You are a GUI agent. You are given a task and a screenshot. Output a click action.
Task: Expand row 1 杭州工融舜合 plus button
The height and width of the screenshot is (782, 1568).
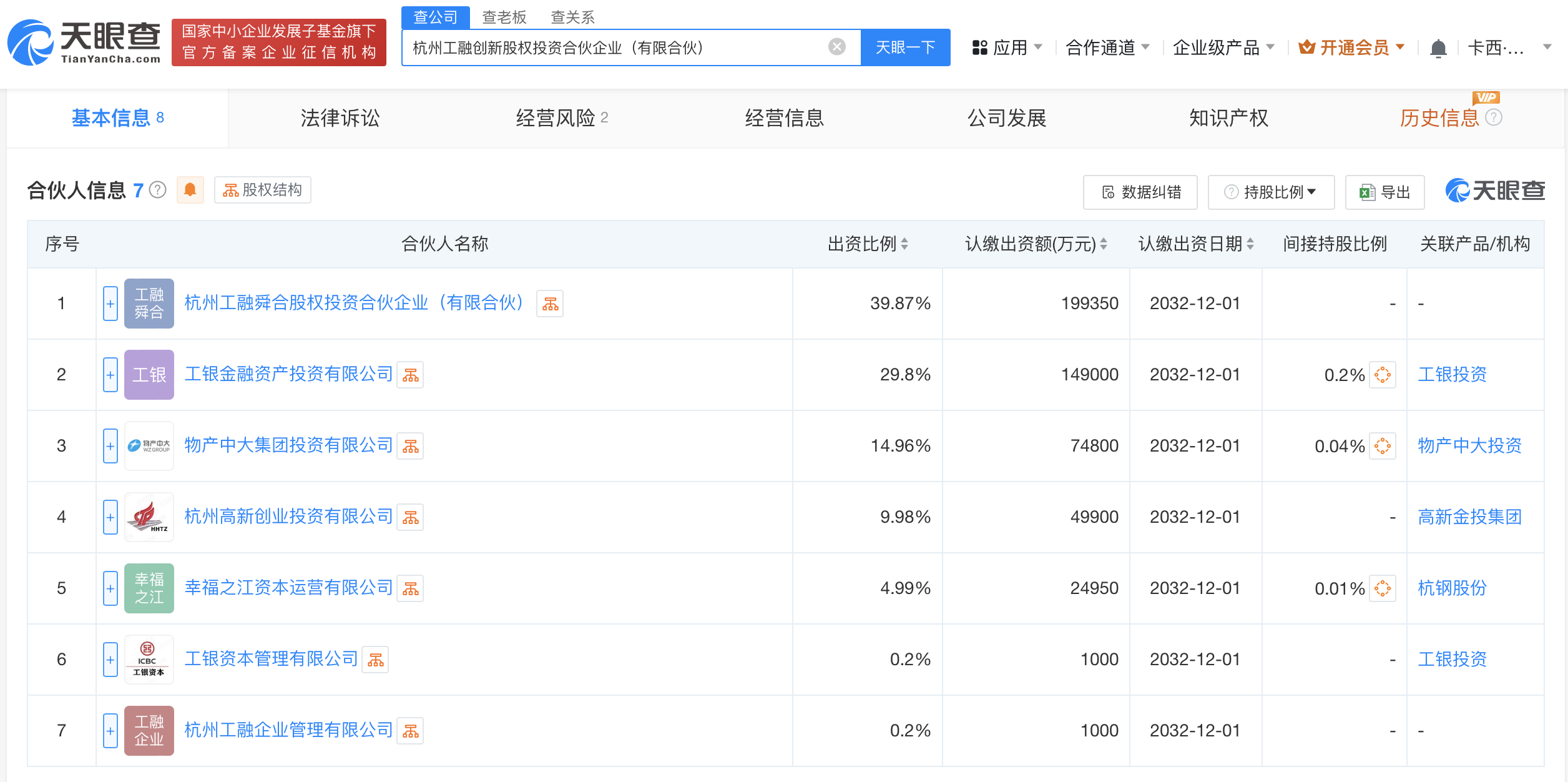click(x=110, y=304)
